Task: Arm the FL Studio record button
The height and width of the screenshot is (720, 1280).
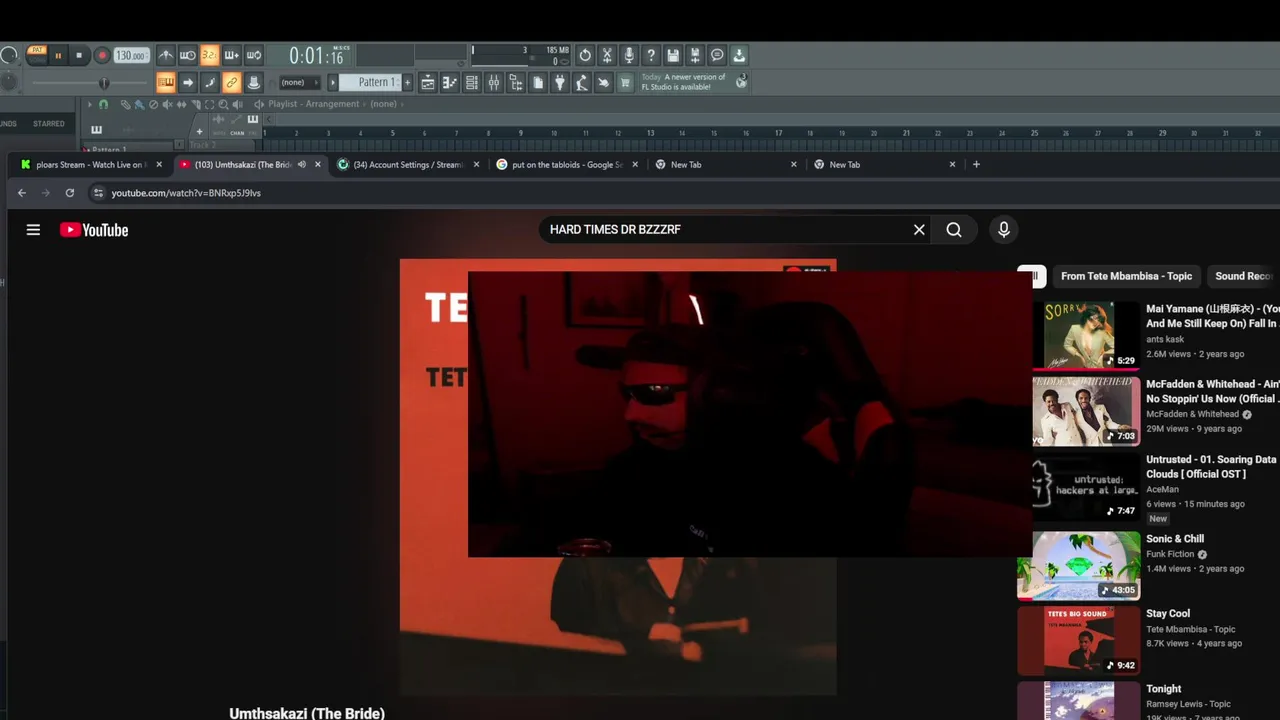Action: (x=102, y=55)
